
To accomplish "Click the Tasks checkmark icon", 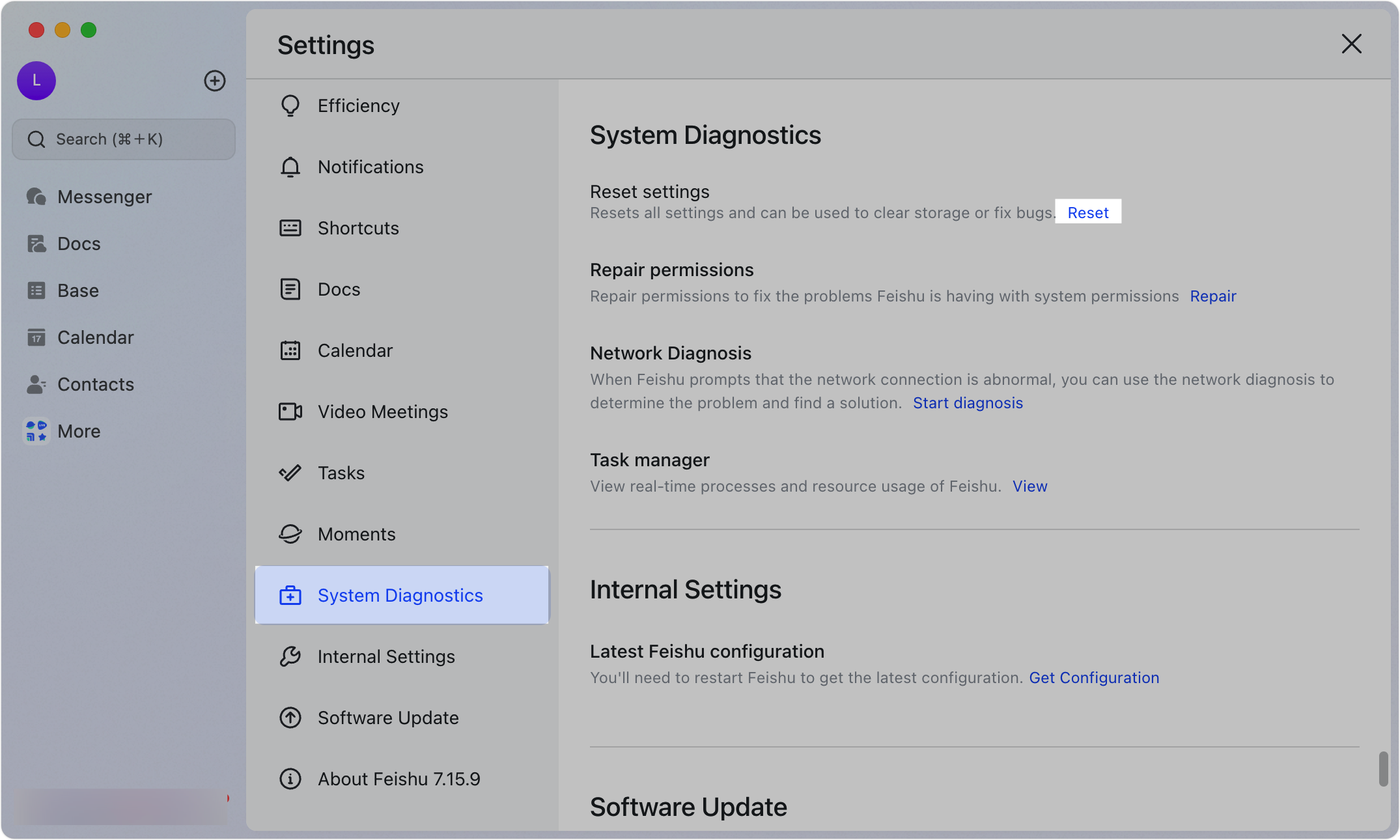I will tap(290, 473).
